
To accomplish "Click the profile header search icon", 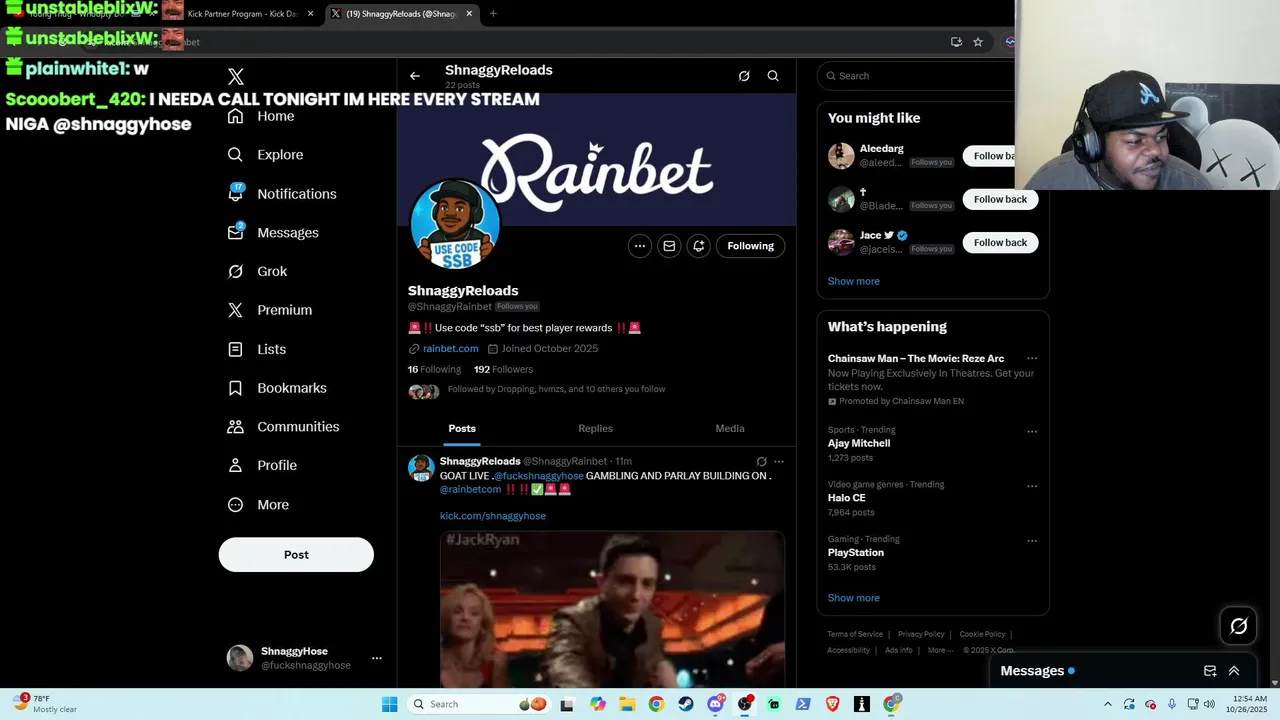I will pyautogui.click(x=773, y=76).
